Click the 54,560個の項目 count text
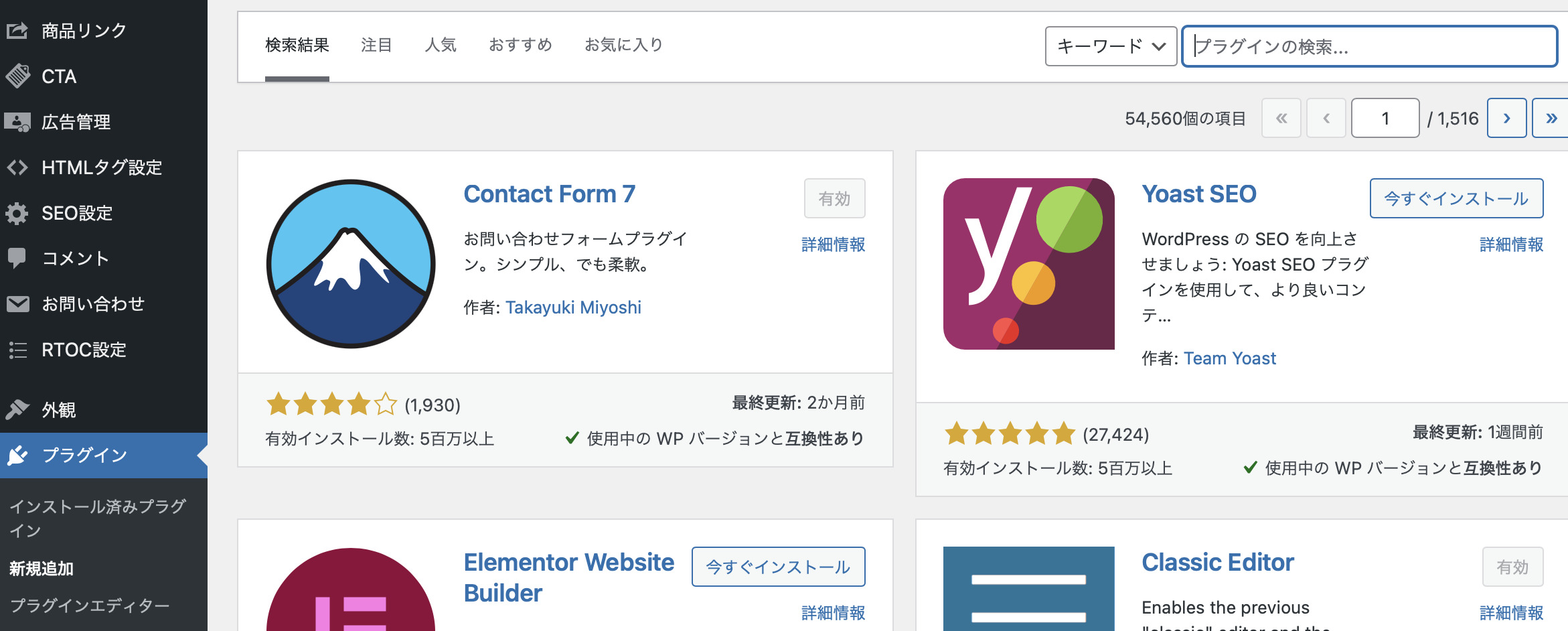The width and height of the screenshot is (1568, 631). point(1185,119)
